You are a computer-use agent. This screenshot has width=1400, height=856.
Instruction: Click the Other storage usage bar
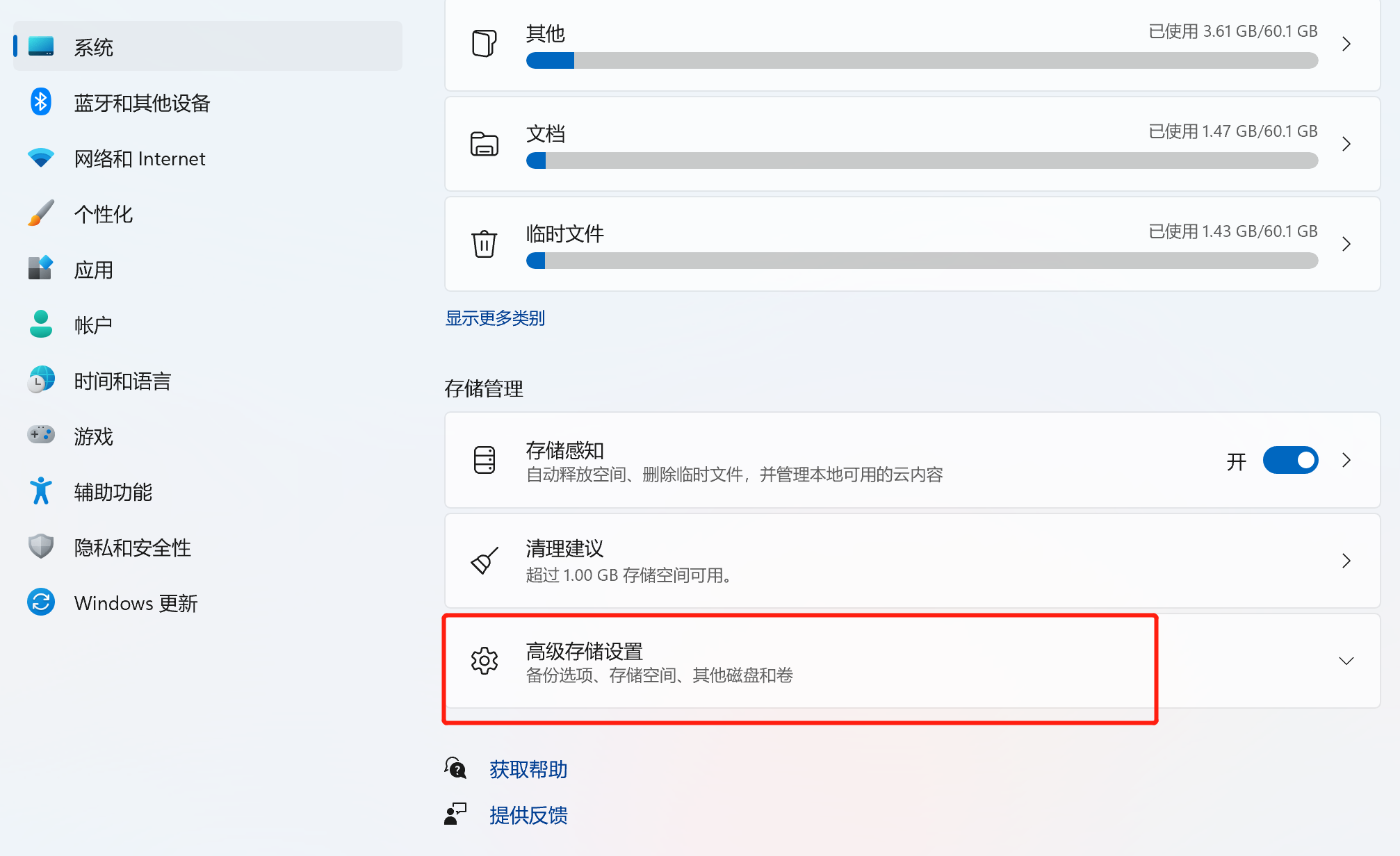tap(922, 61)
